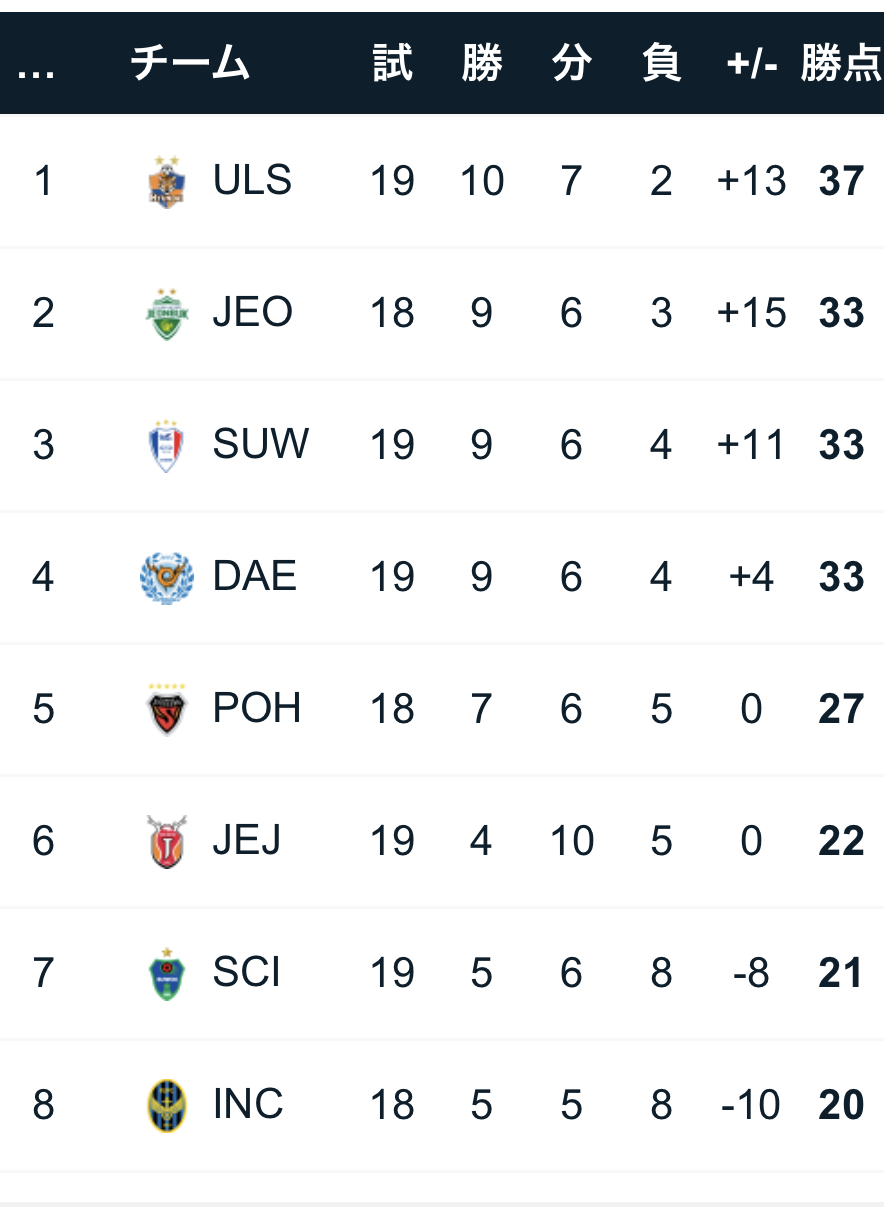Viewport: 884px width, 1207px height.
Task: Click the JEJ team crest icon
Action: pyautogui.click(x=166, y=842)
